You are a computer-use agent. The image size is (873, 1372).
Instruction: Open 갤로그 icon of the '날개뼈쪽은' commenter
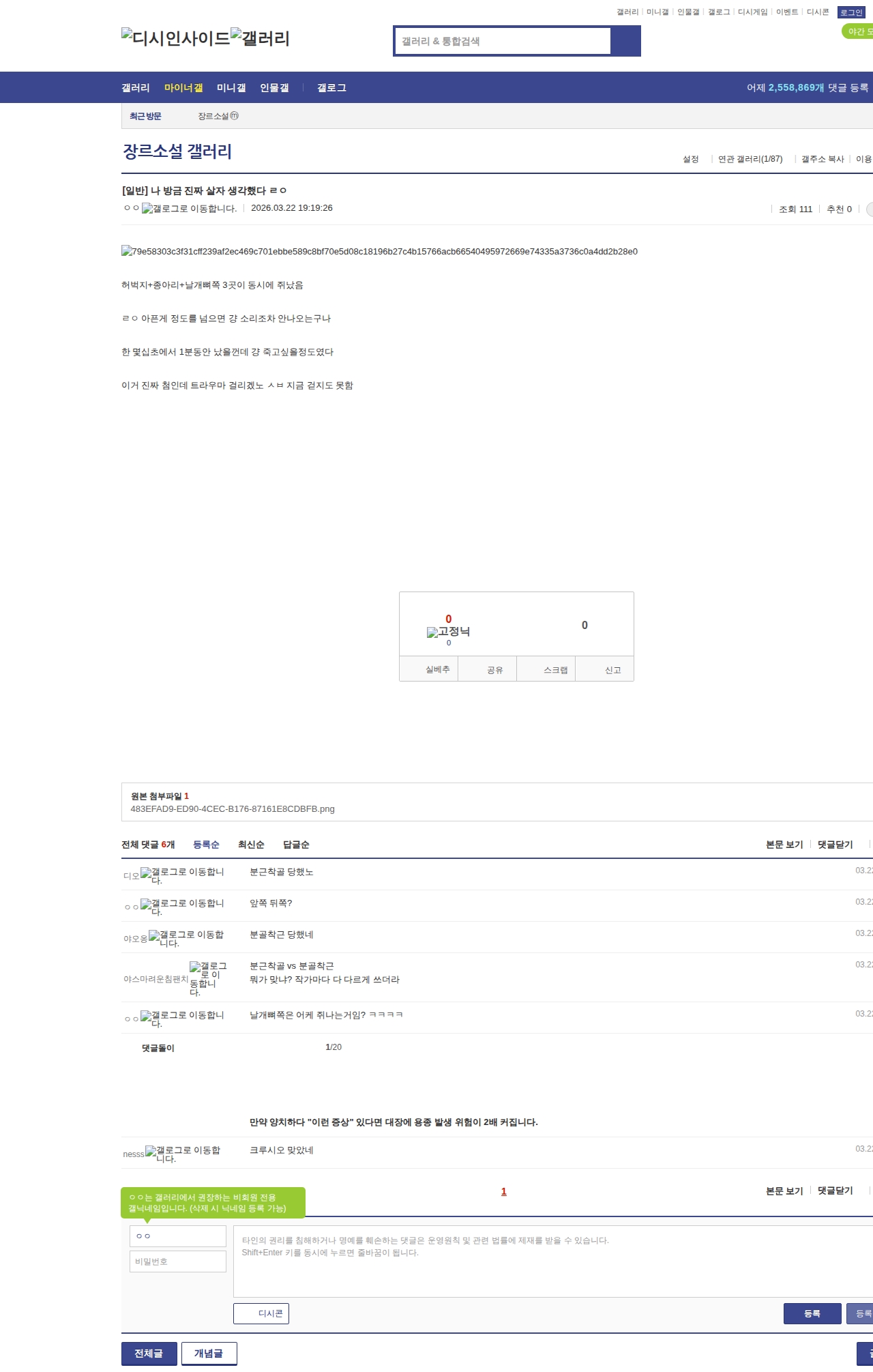point(182,1019)
